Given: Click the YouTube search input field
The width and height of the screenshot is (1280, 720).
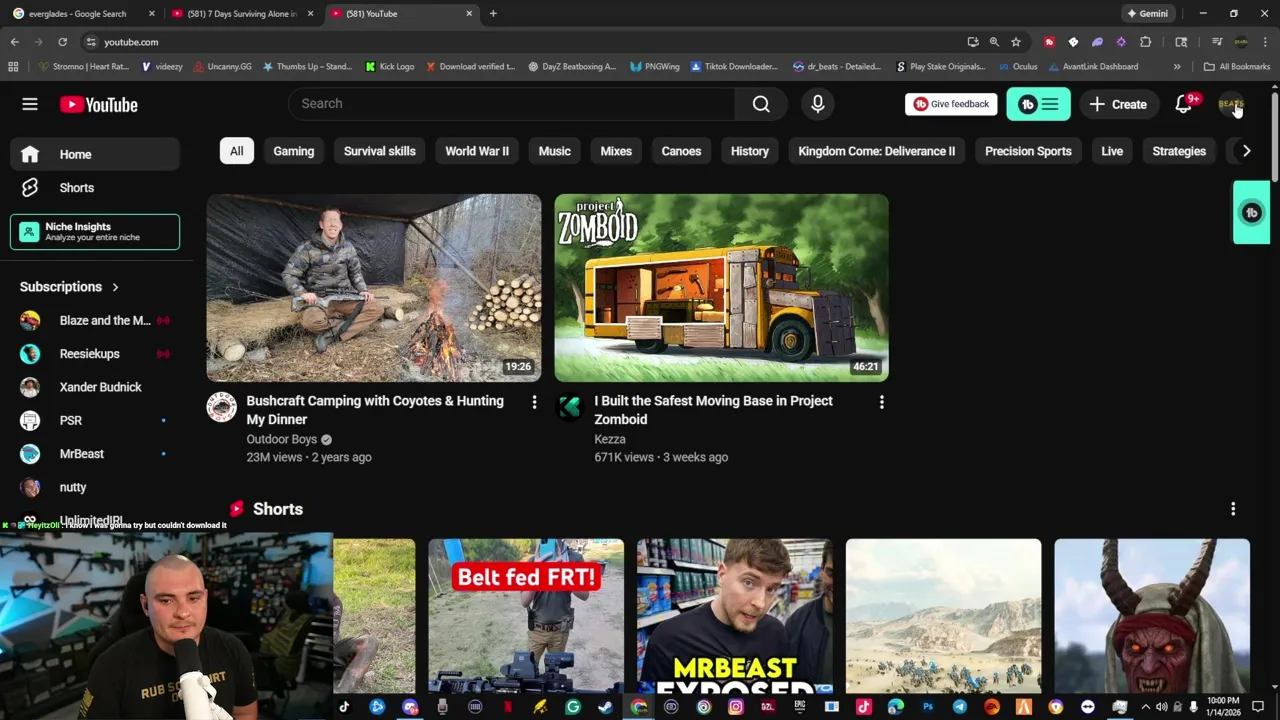Looking at the screenshot, I should (512, 104).
